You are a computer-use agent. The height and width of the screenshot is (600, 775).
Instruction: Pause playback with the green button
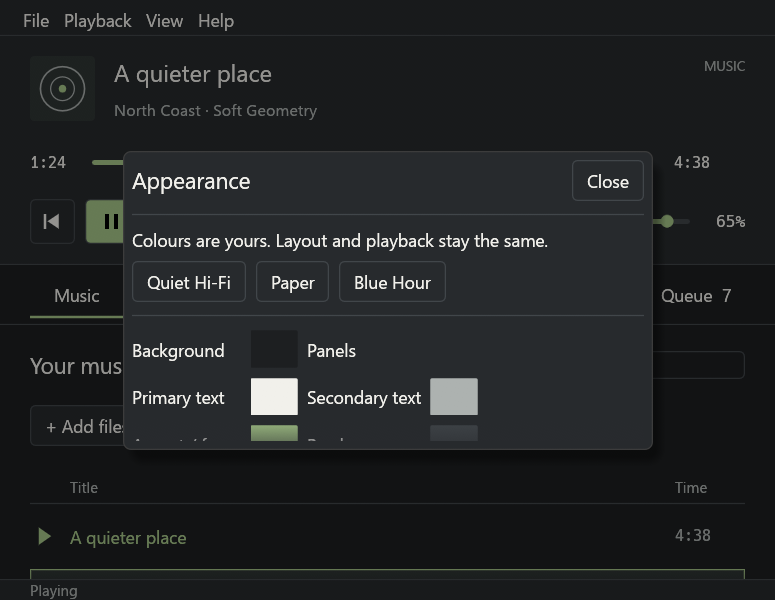coord(105,221)
